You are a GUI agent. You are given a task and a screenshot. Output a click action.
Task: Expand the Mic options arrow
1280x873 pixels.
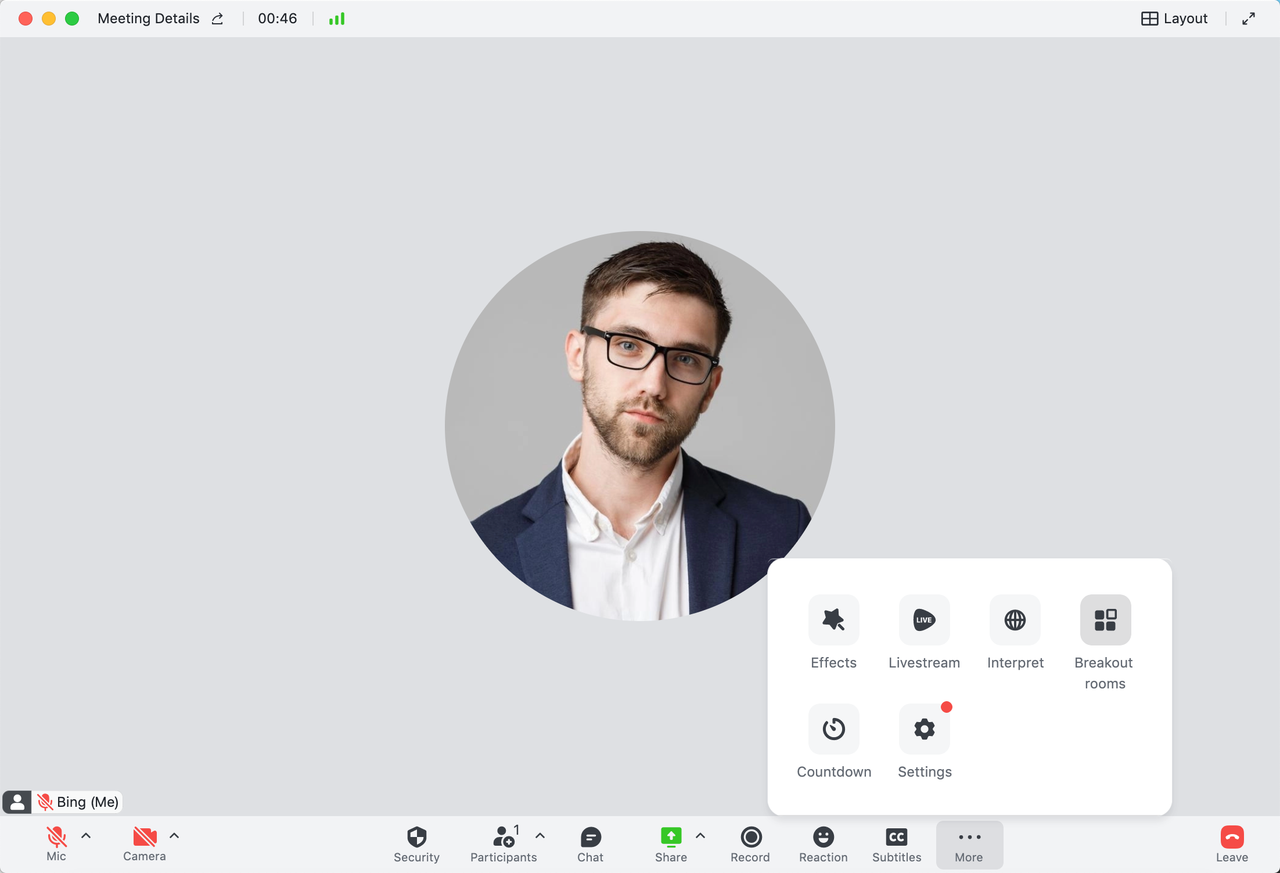(86, 836)
